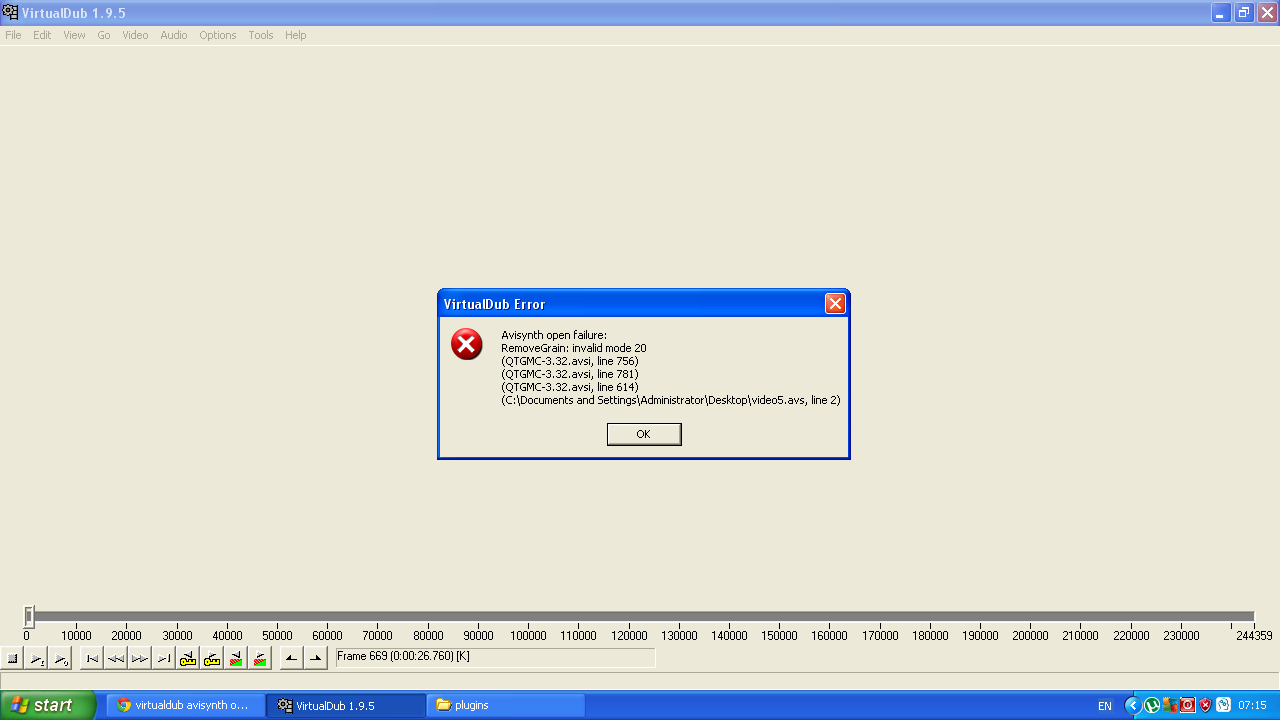Screen dimensions: 1280x720
Task: Open the Video menu
Action: 135,35
